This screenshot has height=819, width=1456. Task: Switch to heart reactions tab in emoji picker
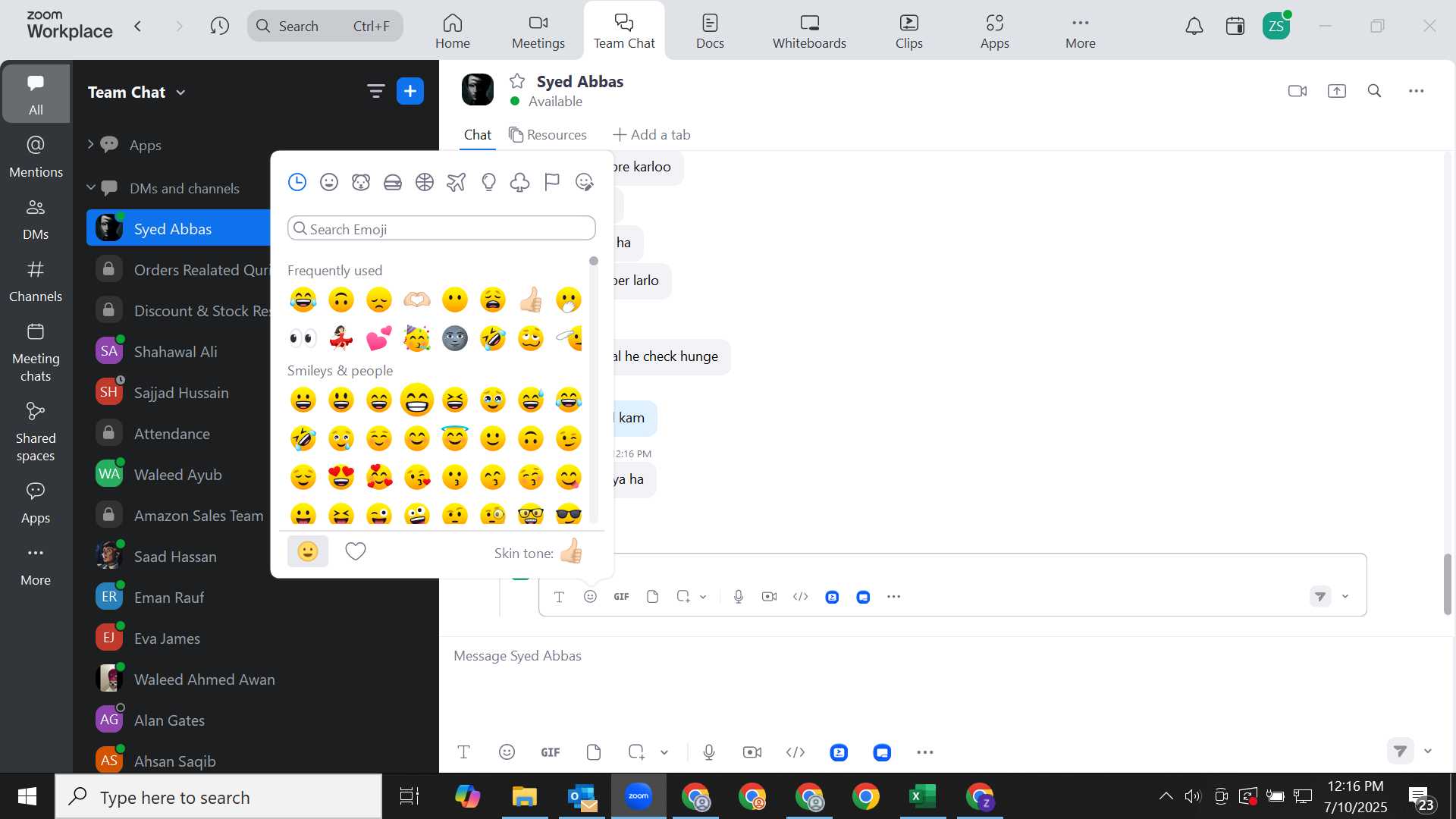point(356,551)
